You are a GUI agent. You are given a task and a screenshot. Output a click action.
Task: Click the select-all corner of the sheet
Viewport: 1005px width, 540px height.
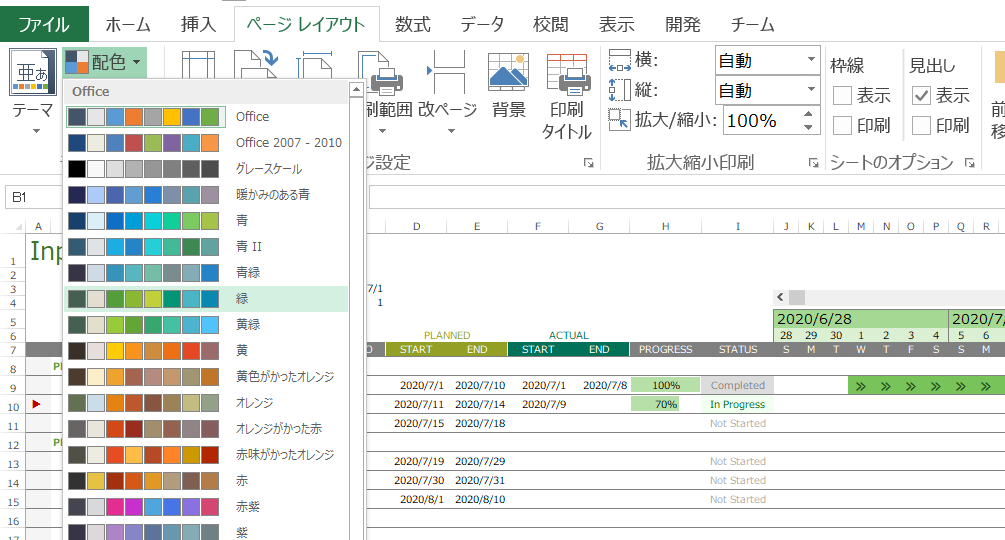19,226
